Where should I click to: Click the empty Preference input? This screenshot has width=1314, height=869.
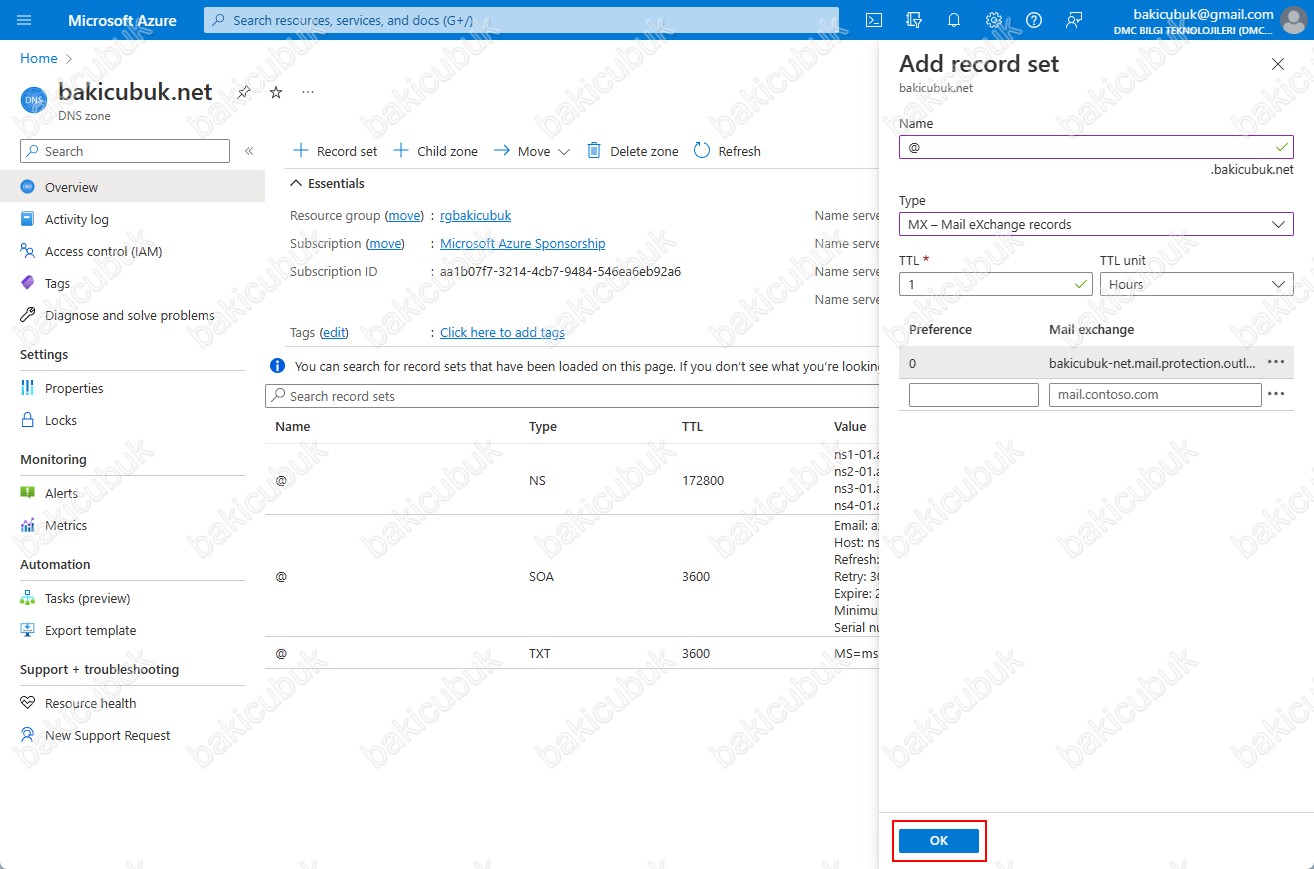pos(974,394)
